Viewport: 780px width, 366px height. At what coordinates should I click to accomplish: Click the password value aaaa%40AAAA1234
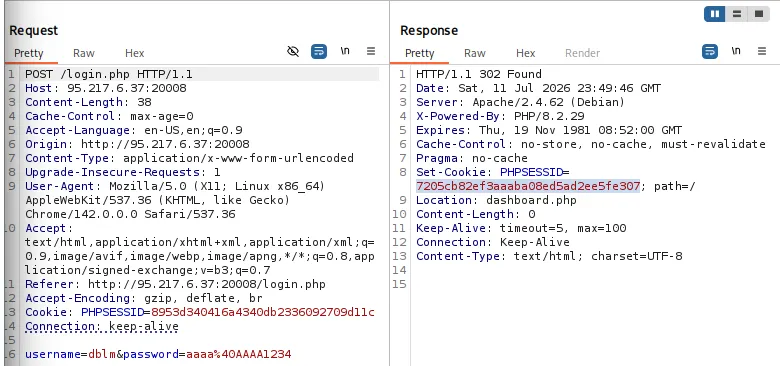pos(239,354)
